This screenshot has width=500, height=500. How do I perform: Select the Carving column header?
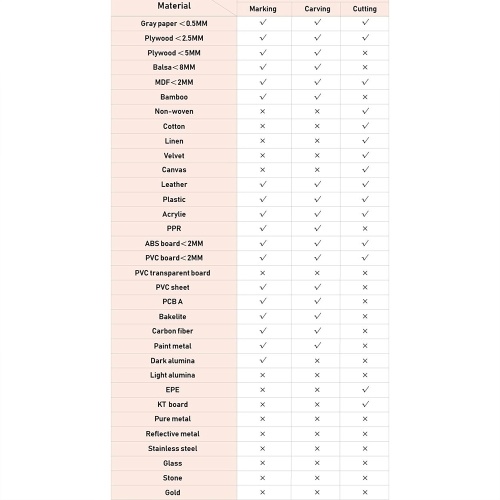click(317, 9)
